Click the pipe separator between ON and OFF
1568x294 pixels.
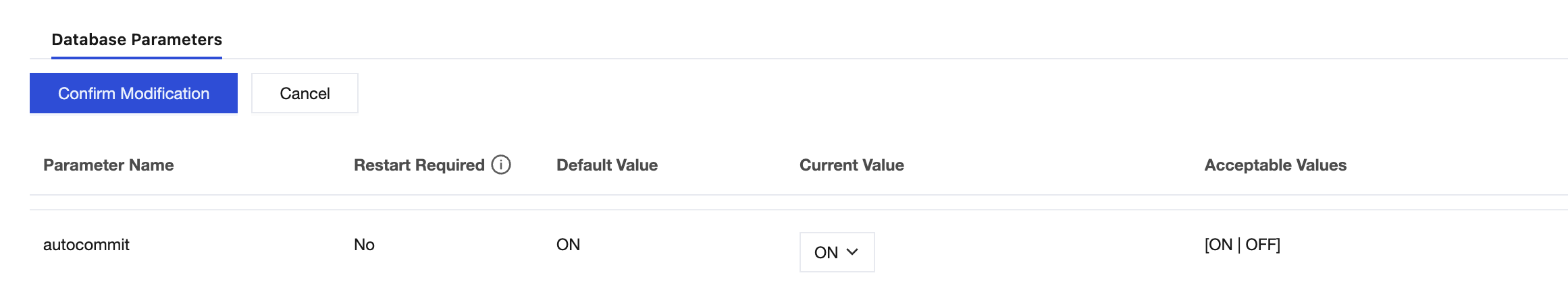(x=1239, y=245)
